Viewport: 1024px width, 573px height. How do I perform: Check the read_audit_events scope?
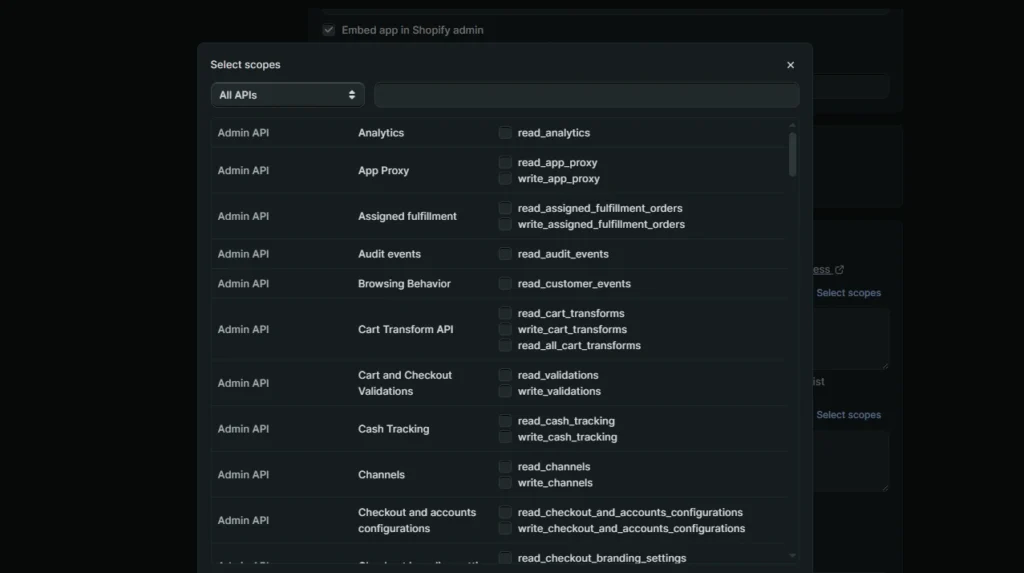[x=505, y=254]
